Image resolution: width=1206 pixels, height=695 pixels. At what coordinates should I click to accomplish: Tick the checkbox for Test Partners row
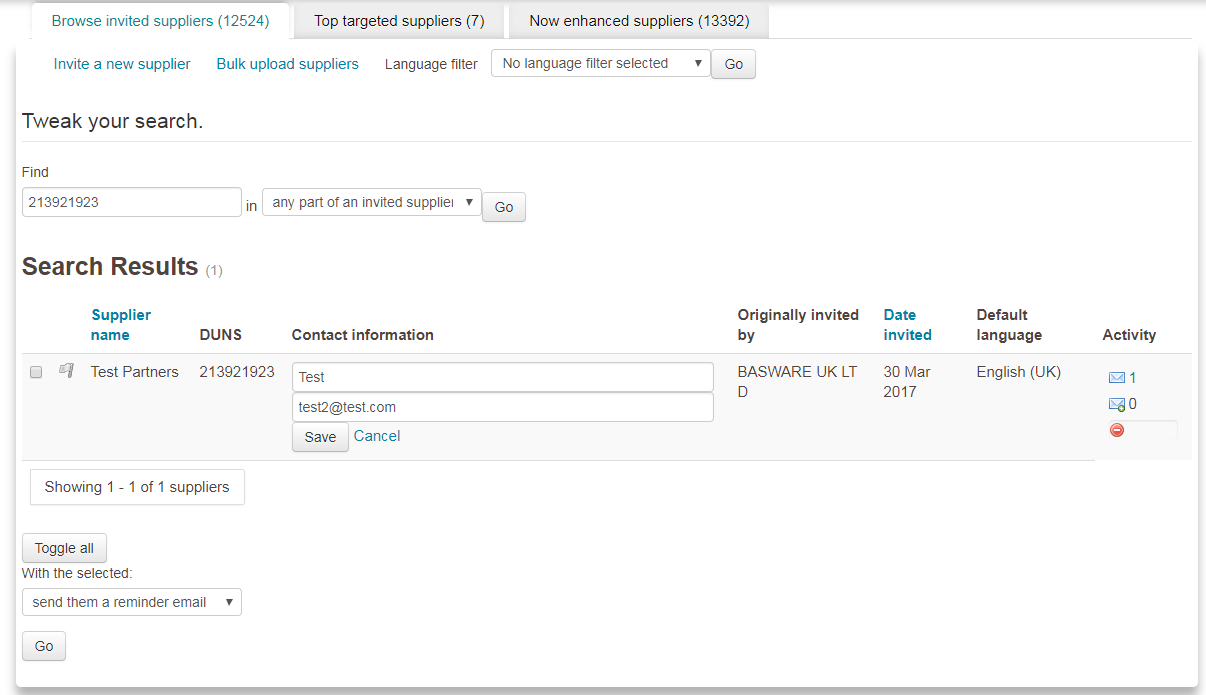[x=36, y=371]
